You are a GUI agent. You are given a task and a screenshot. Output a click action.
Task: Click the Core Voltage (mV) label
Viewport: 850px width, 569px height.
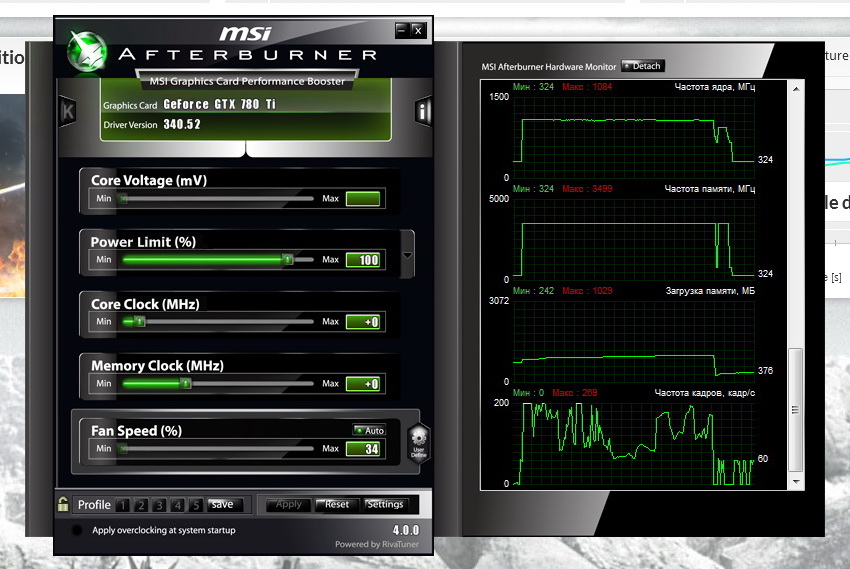(x=149, y=180)
